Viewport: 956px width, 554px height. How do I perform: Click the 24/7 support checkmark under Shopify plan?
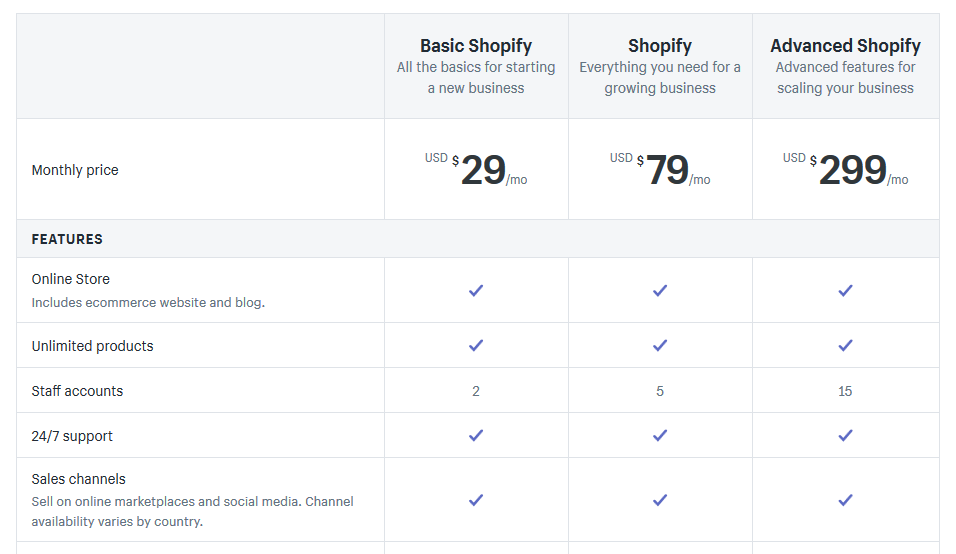pyautogui.click(x=660, y=436)
